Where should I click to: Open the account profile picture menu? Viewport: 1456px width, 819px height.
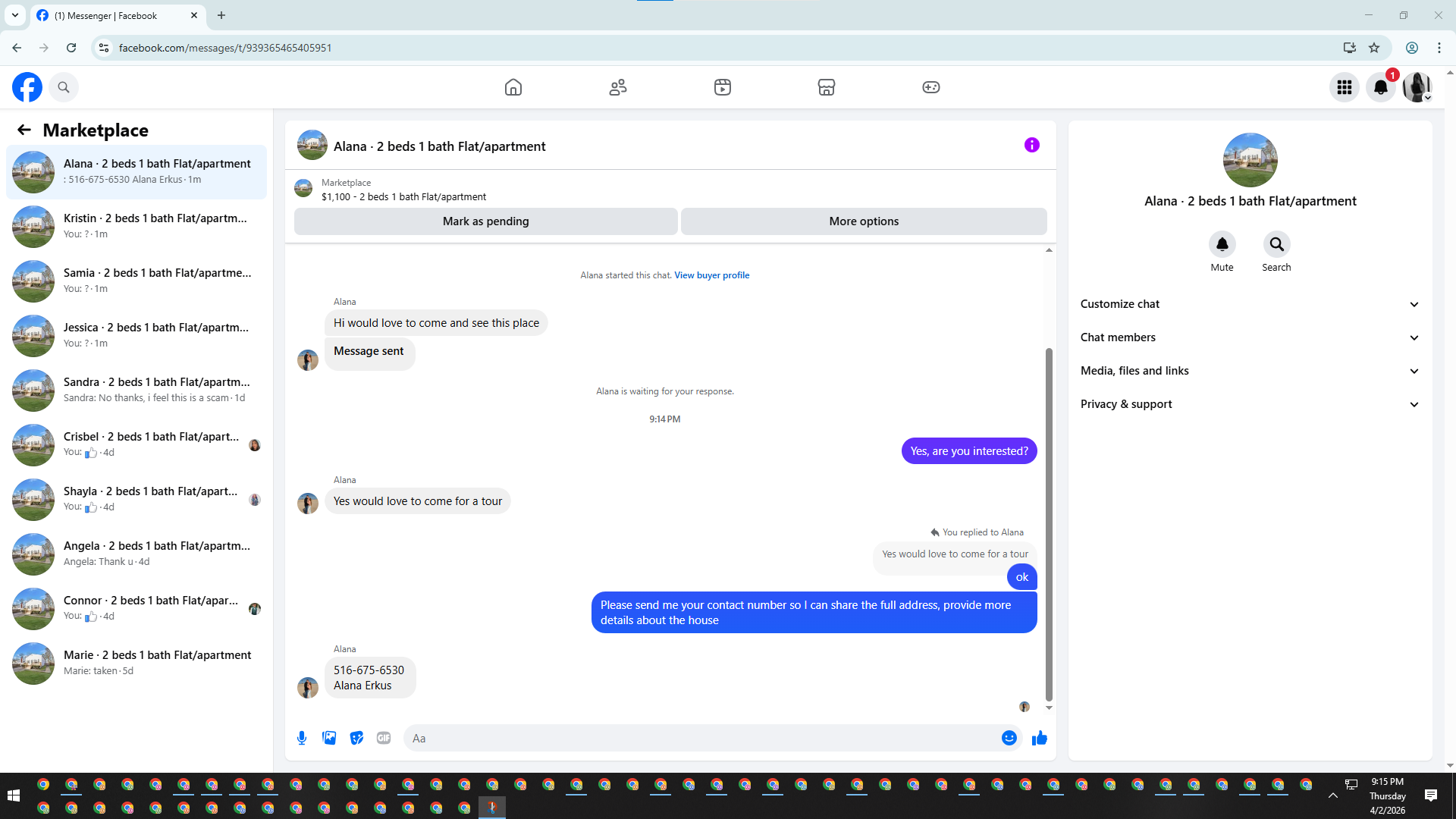1417,87
